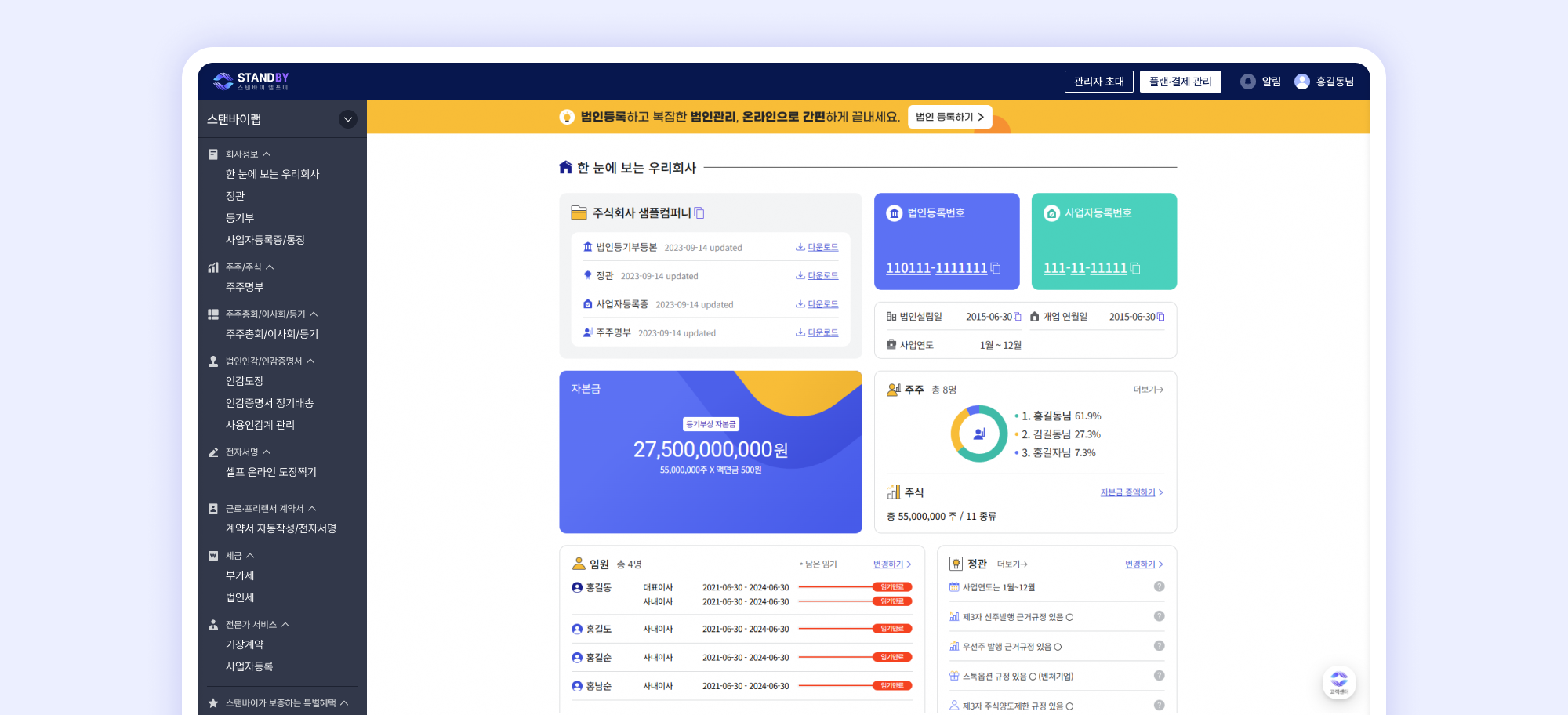1568x715 pixels.
Task: Select 인감증명서 정기배송 in the sidebar
Action: [270, 403]
